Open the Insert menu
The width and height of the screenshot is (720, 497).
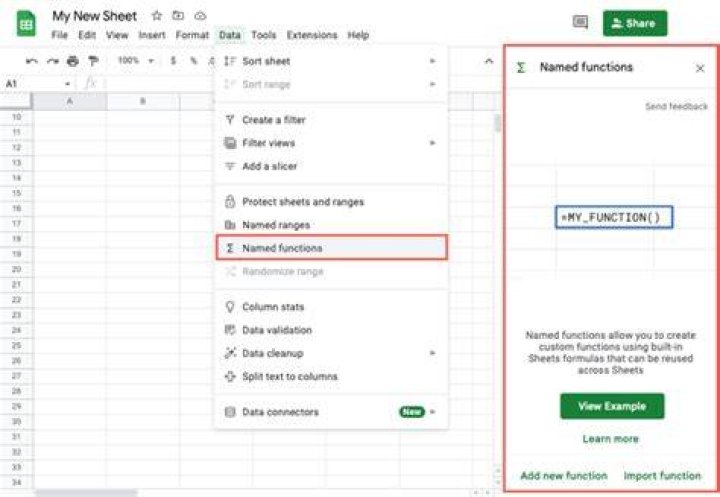coord(152,35)
